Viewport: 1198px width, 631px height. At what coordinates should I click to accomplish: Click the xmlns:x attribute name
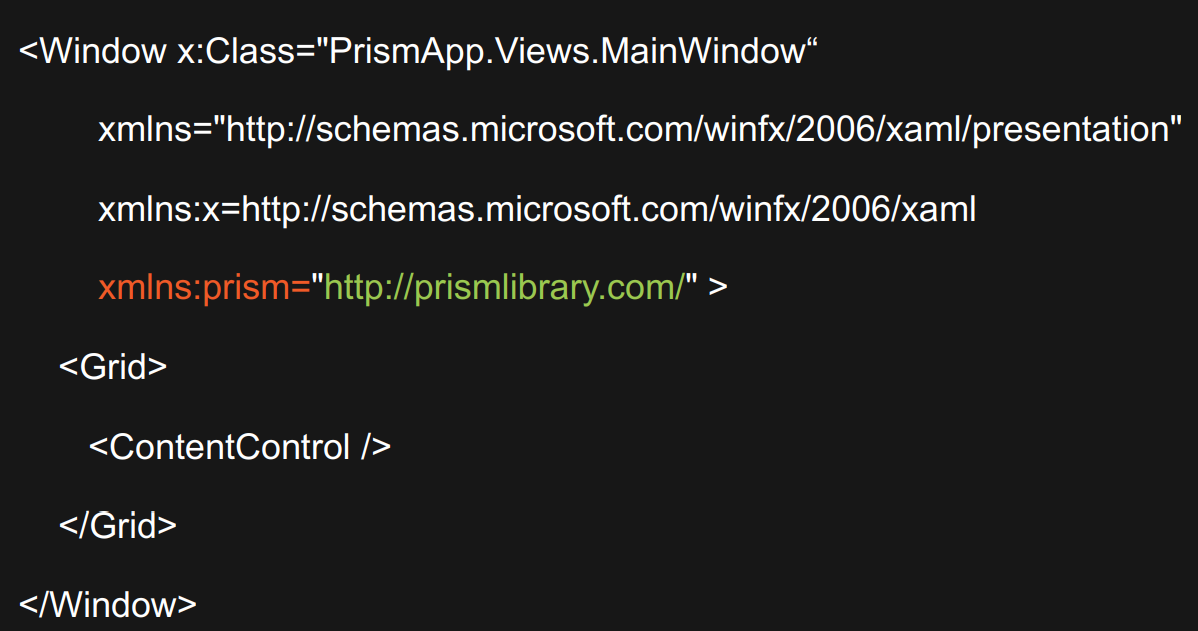pyautogui.click(x=159, y=209)
